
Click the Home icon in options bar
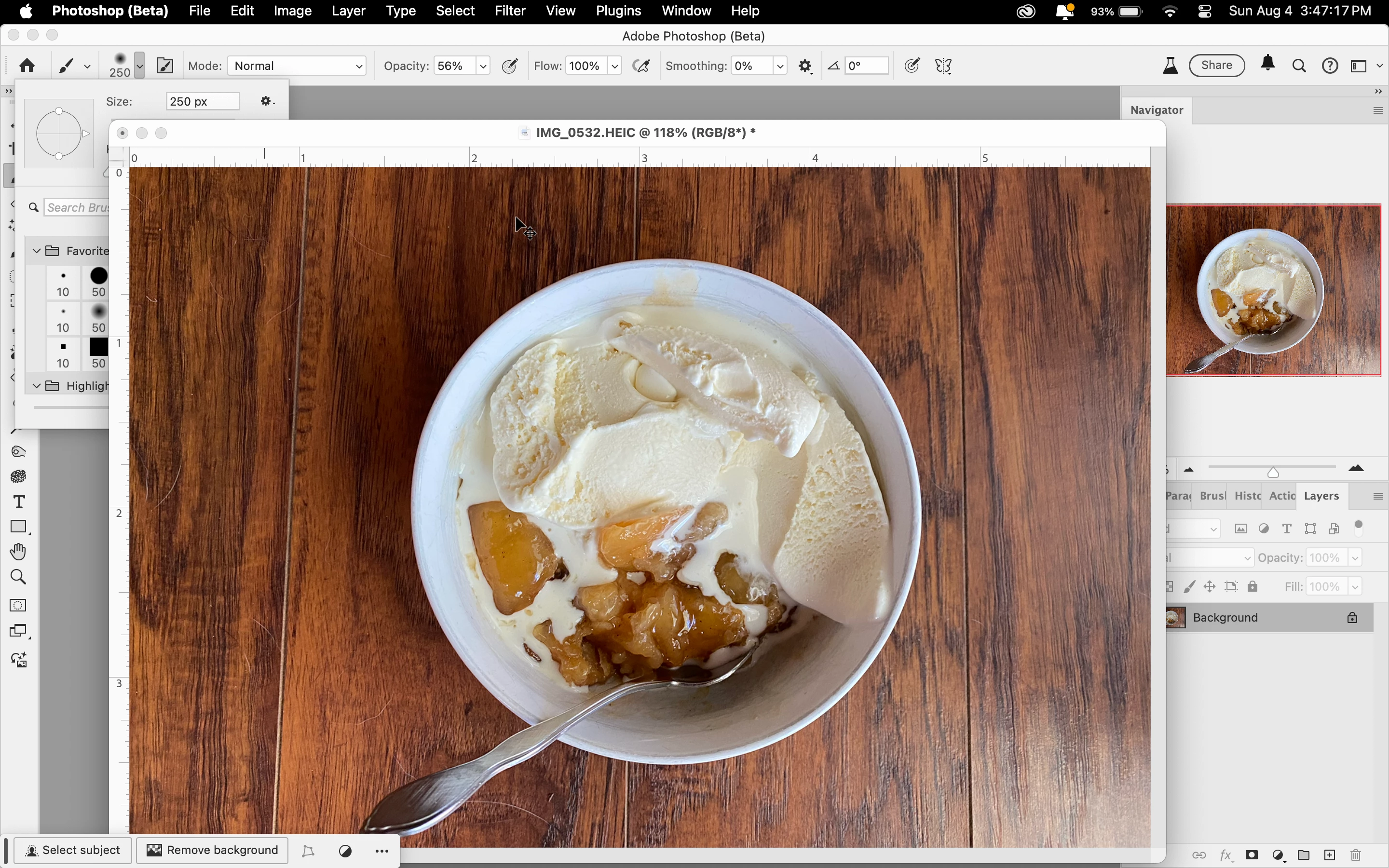point(27,66)
